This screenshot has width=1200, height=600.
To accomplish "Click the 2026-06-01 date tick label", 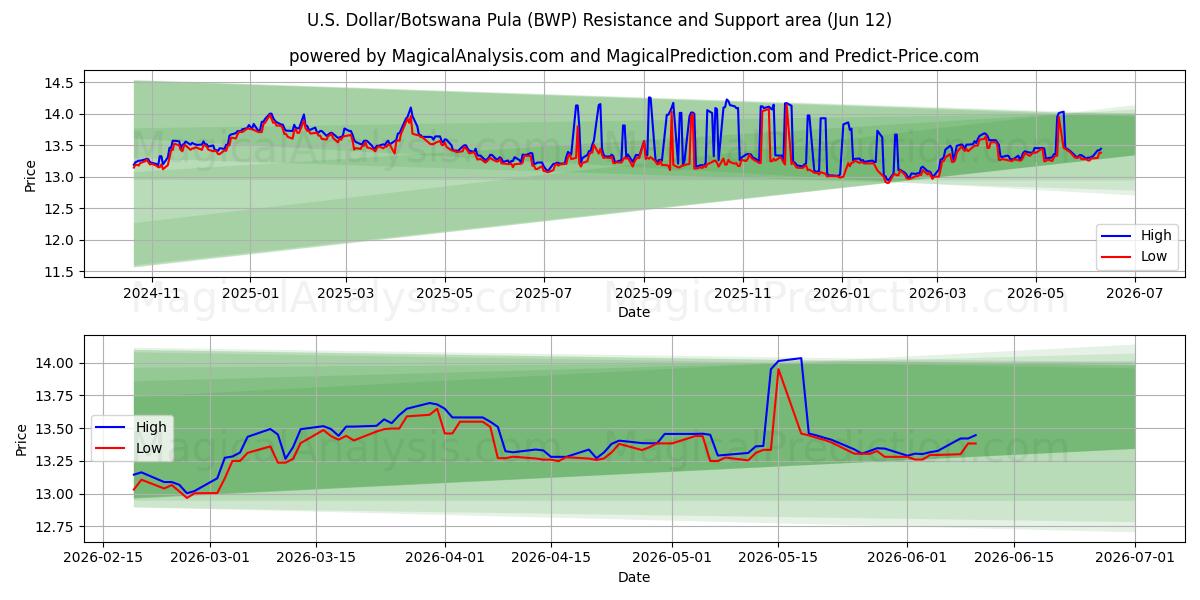I will pyautogui.click(x=907, y=558).
